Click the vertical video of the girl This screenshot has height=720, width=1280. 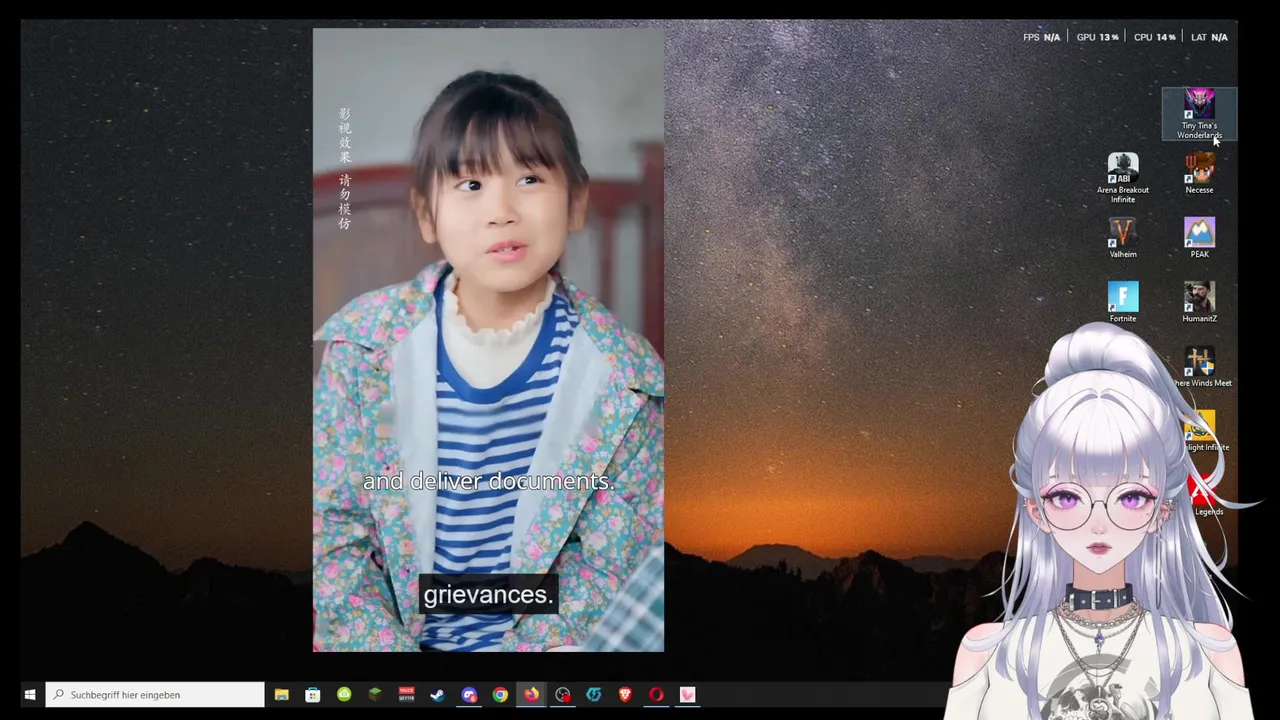click(488, 340)
